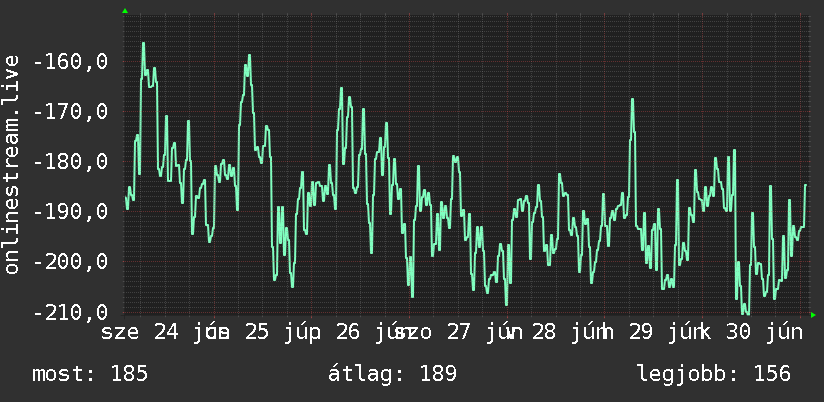The width and height of the screenshot is (824, 402).
Task: Click the y-axis label -210,0
Action: 70,312
